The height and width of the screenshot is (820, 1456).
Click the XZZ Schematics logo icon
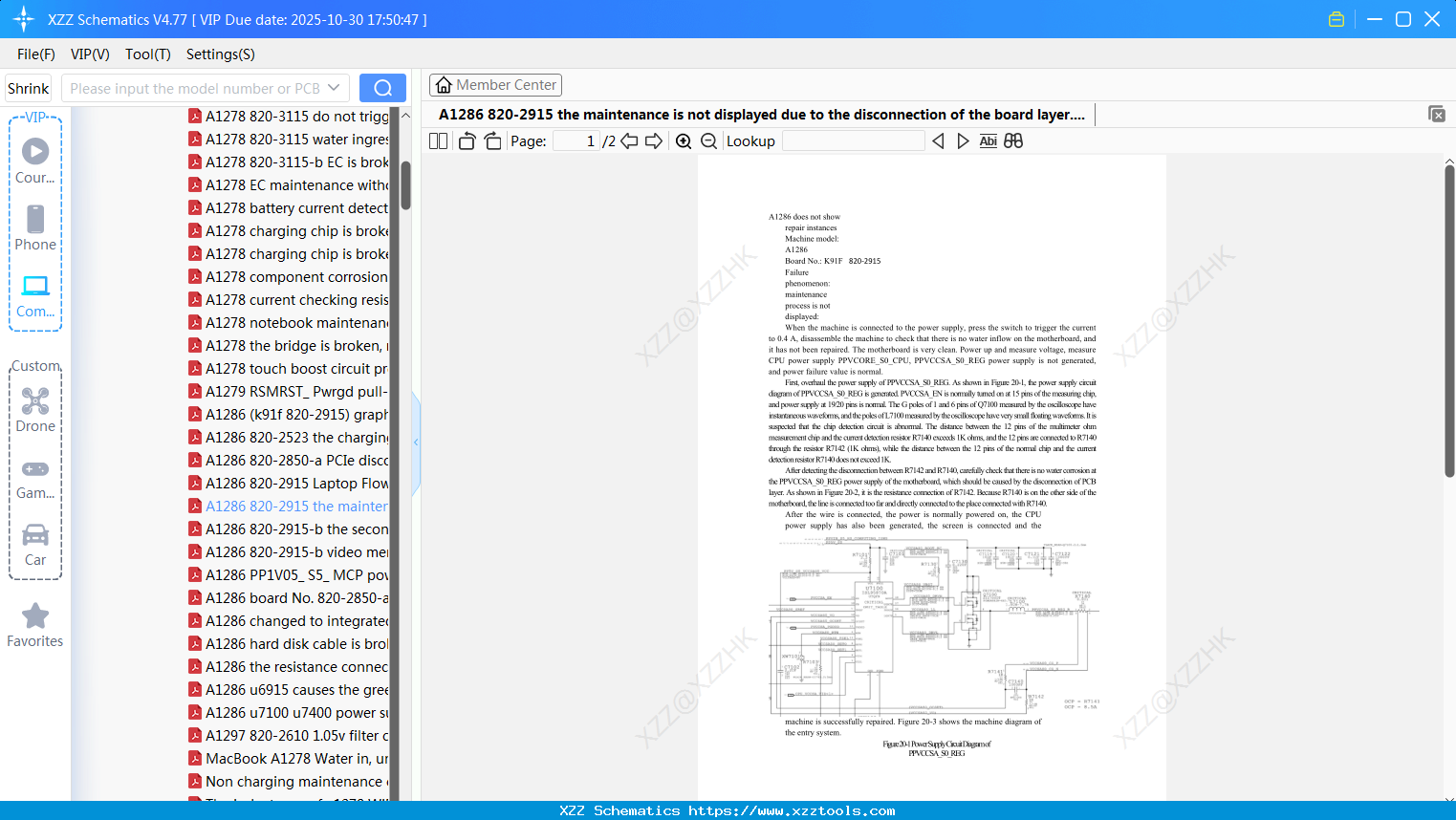[x=24, y=19]
